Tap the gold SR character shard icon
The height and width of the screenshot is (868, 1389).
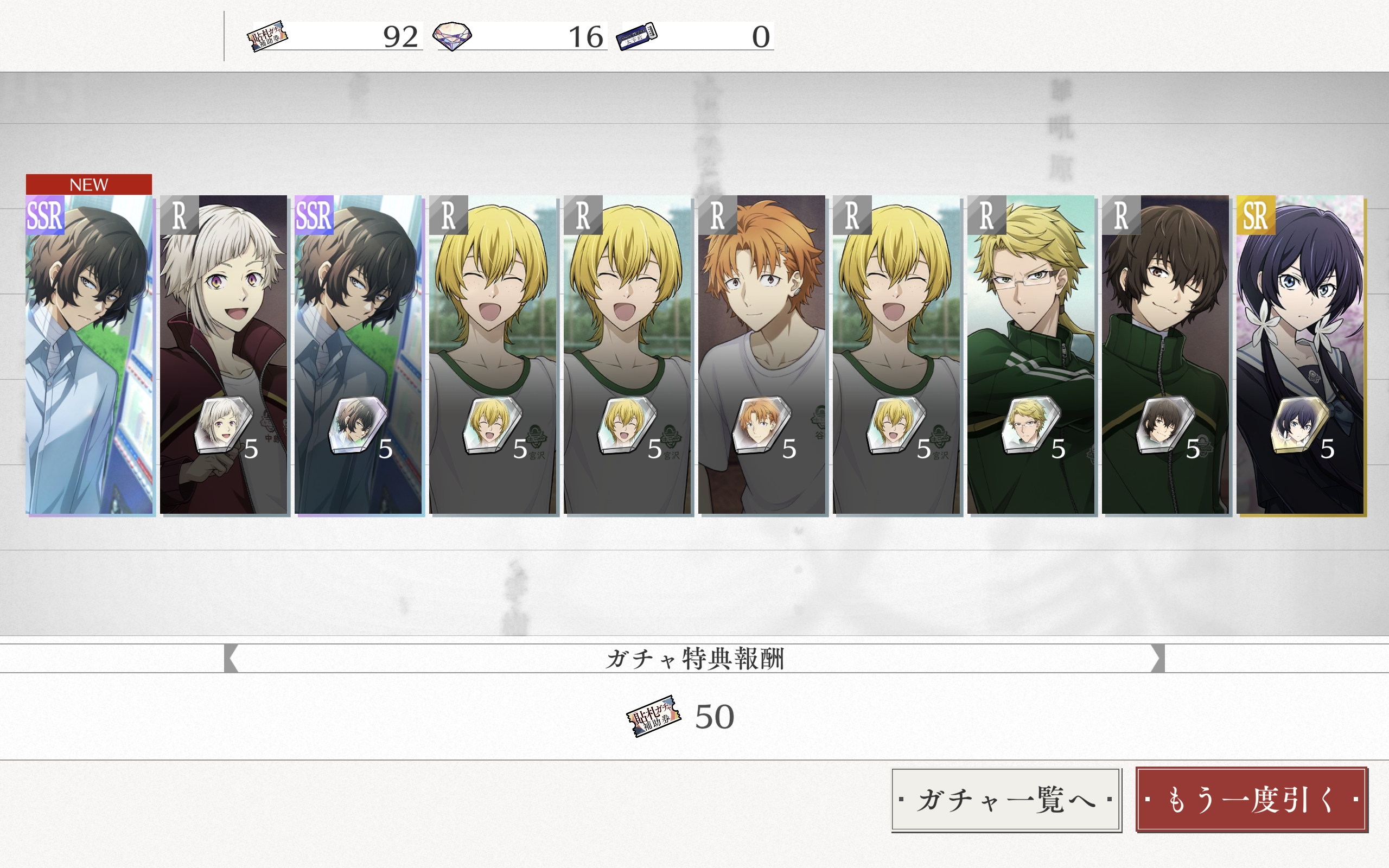click(x=1299, y=426)
